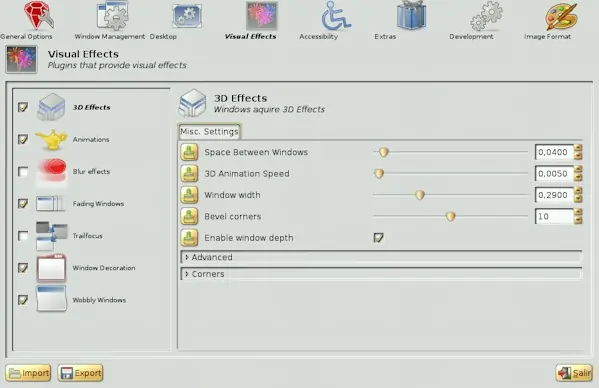This screenshot has width=599, height=388.
Task: Click Visual Effects header fireworks thumbnail
Action: pyautogui.click(x=21, y=59)
